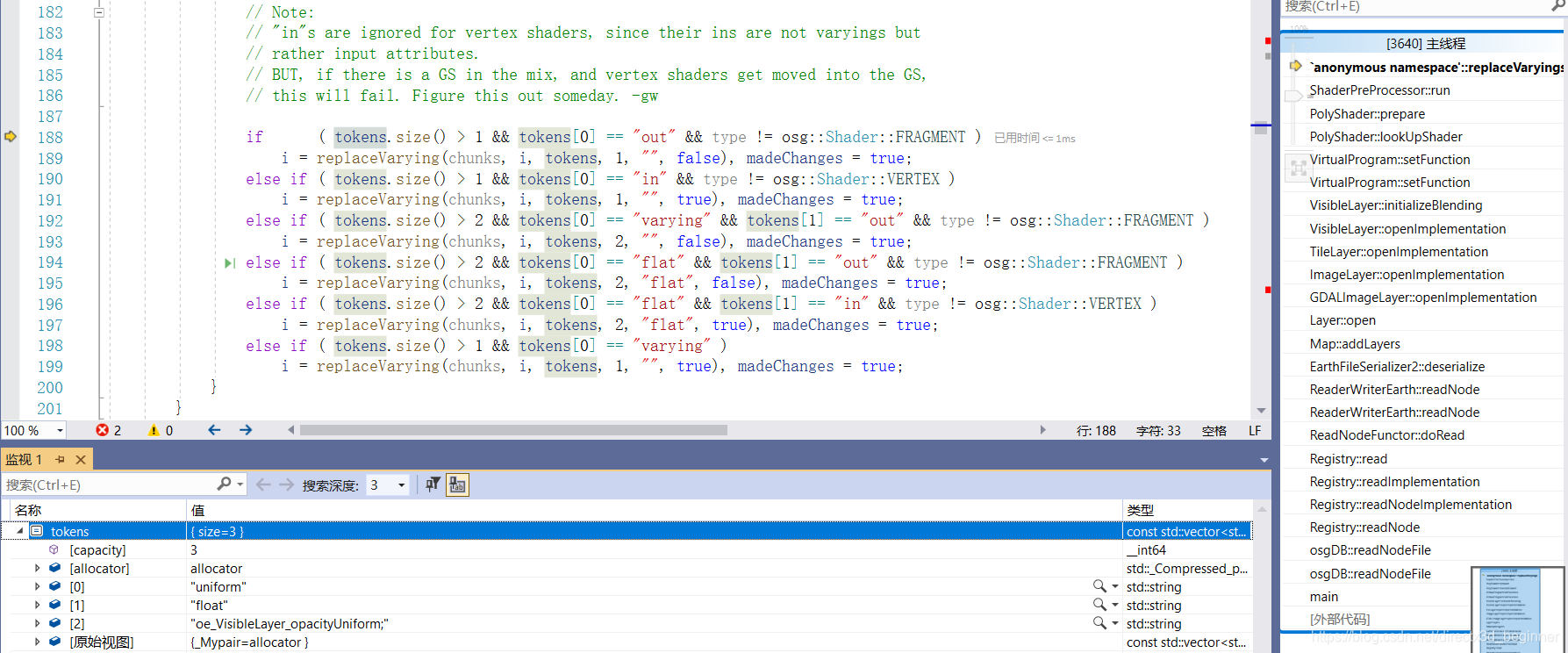Screen dimensions: 1568x653
Task: Navigate forward with the right blue arrow
Action: [246, 430]
